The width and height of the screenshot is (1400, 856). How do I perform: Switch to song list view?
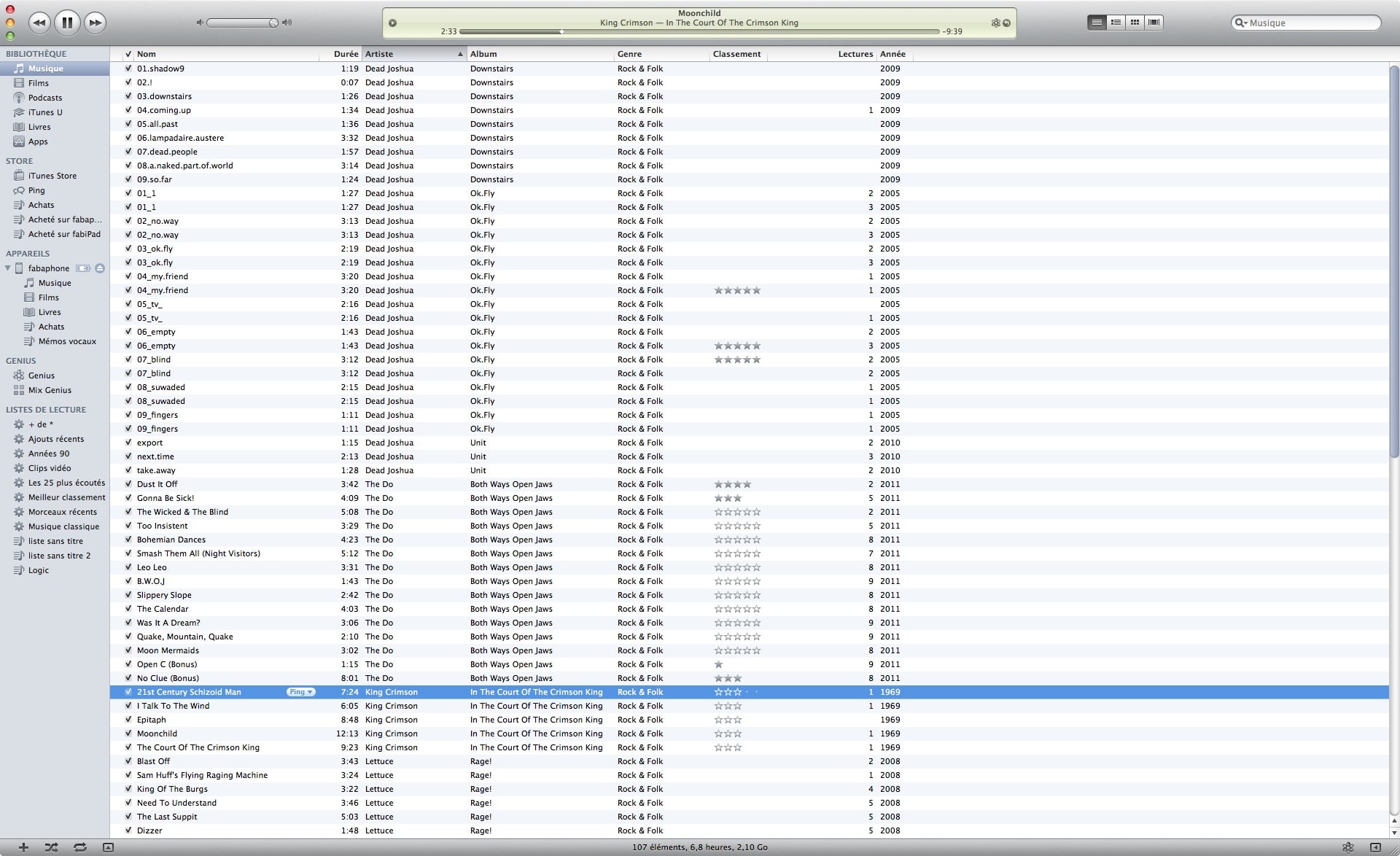pyautogui.click(x=1096, y=23)
